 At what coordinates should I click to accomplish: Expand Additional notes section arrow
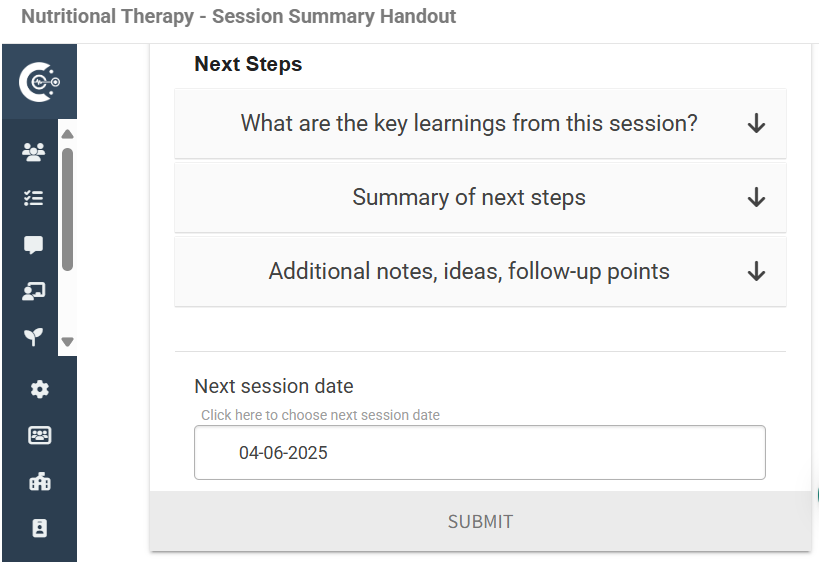click(756, 272)
